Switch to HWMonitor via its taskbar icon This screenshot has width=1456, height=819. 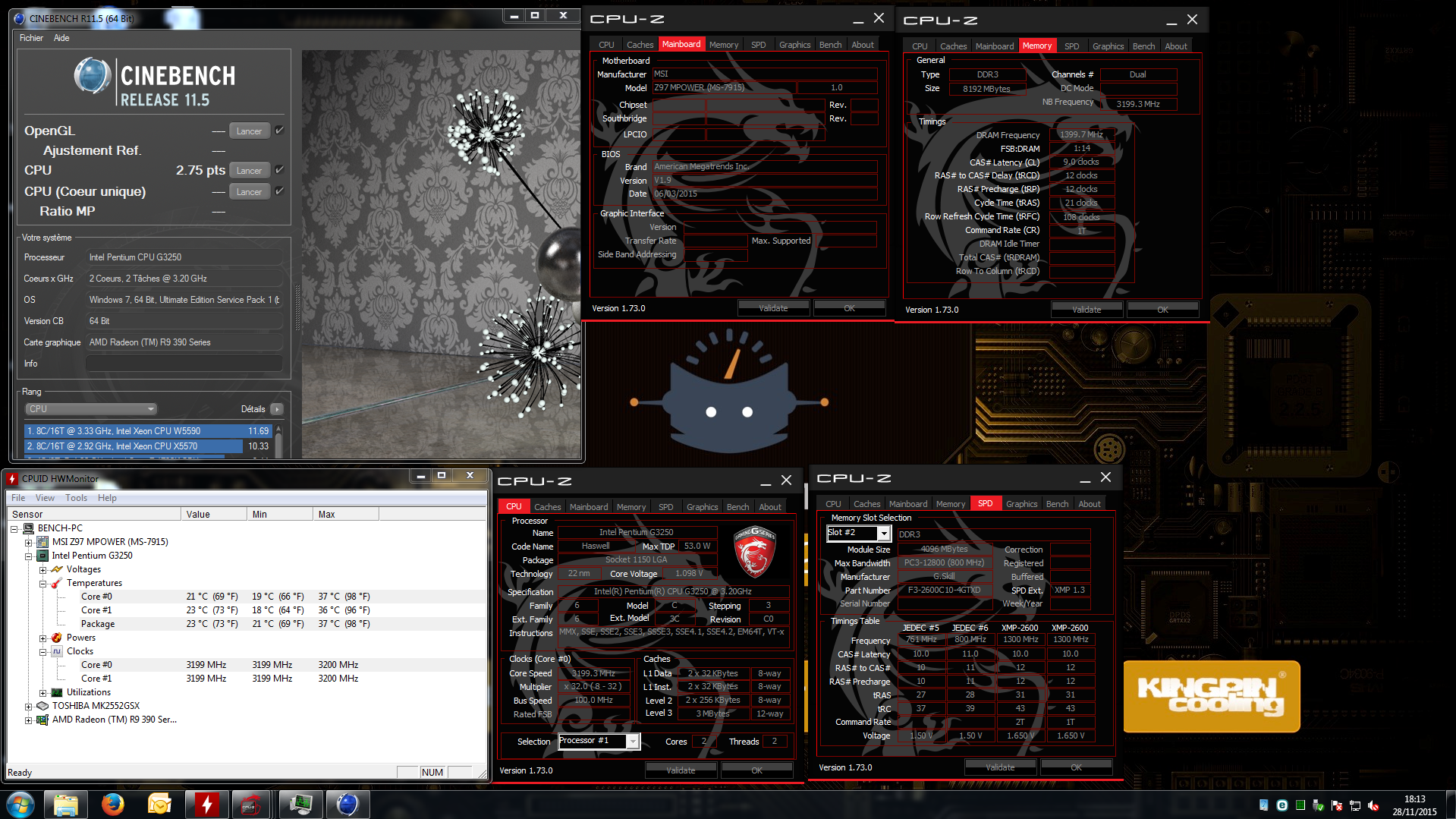tap(207, 804)
